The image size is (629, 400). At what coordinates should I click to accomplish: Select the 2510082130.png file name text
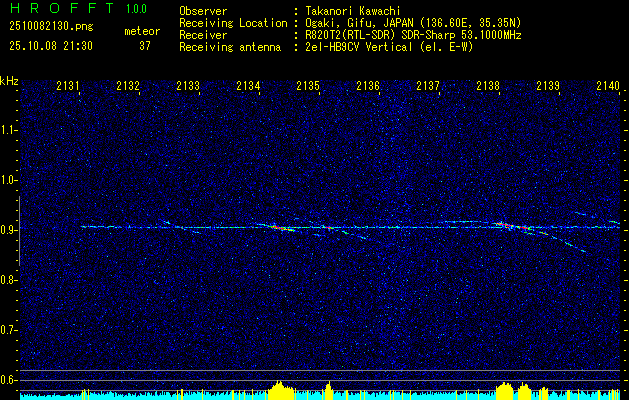coord(51,27)
